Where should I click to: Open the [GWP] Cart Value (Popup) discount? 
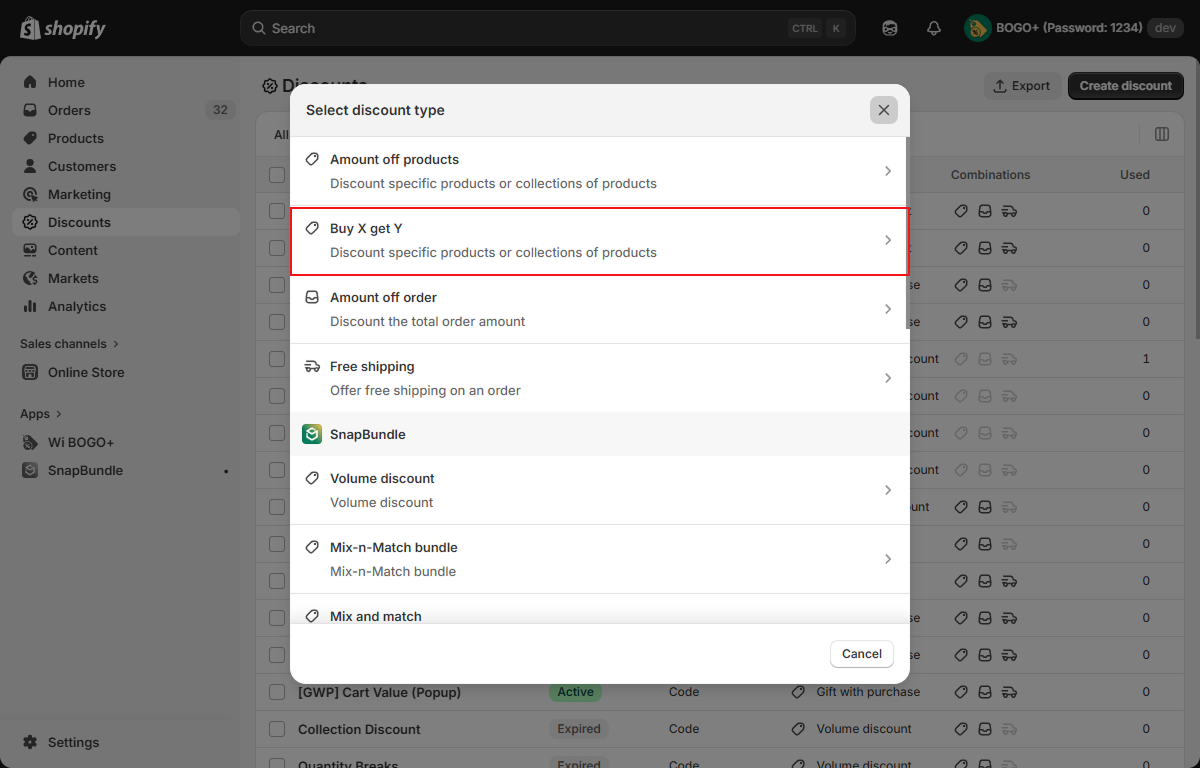click(x=379, y=692)
